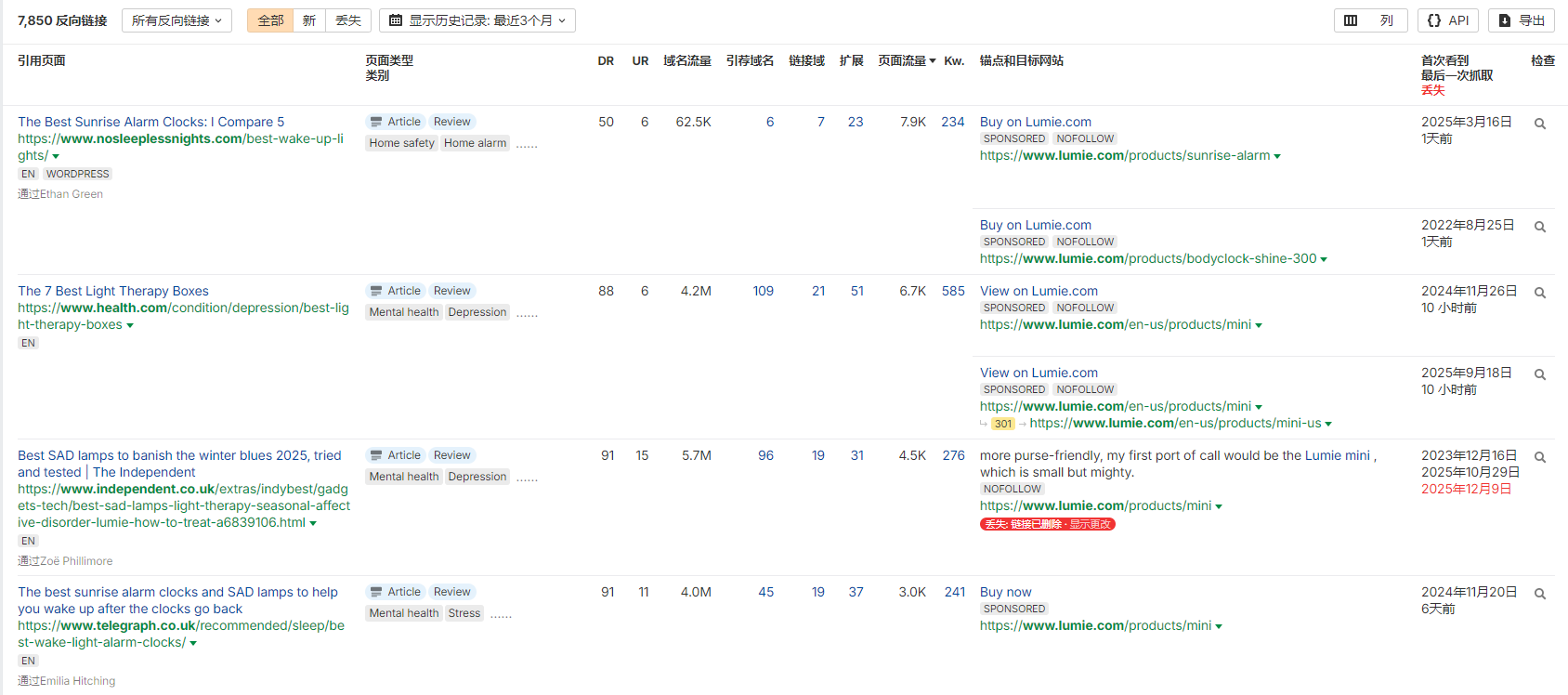Inspect the link first seen 2024年11月26日
This screenshot has width=1568, height=695.
(x=1539, y=293)
